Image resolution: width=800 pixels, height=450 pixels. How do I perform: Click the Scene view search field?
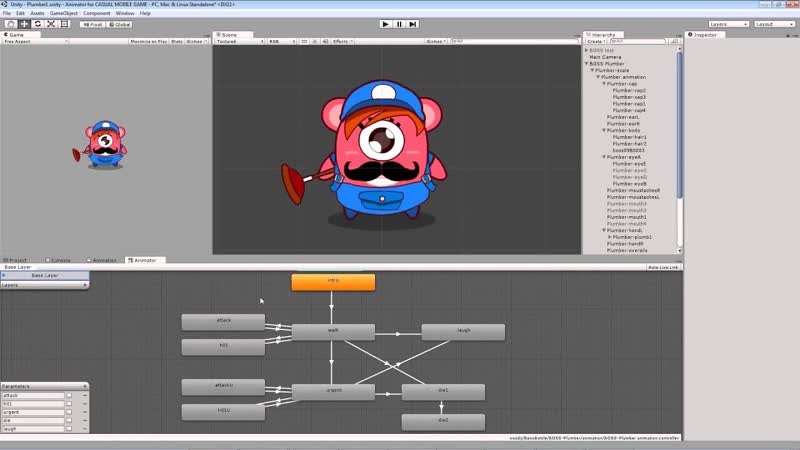click(514, 41)
